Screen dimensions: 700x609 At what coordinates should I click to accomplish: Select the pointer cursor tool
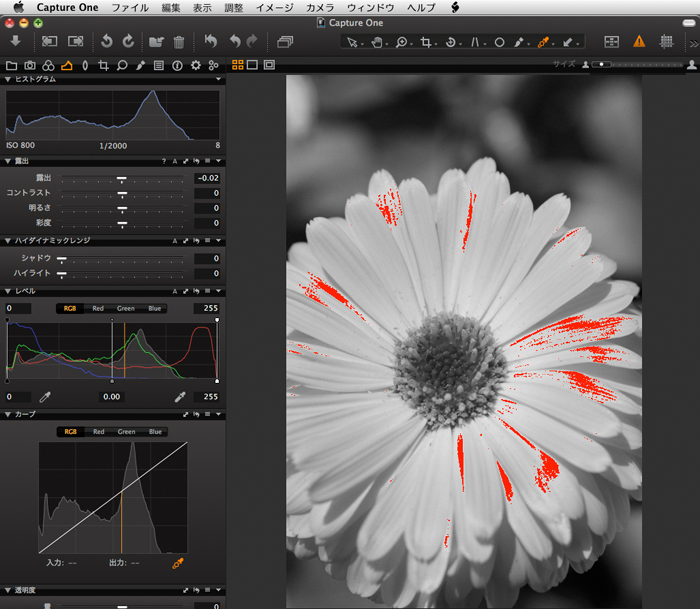coord(352,42)
